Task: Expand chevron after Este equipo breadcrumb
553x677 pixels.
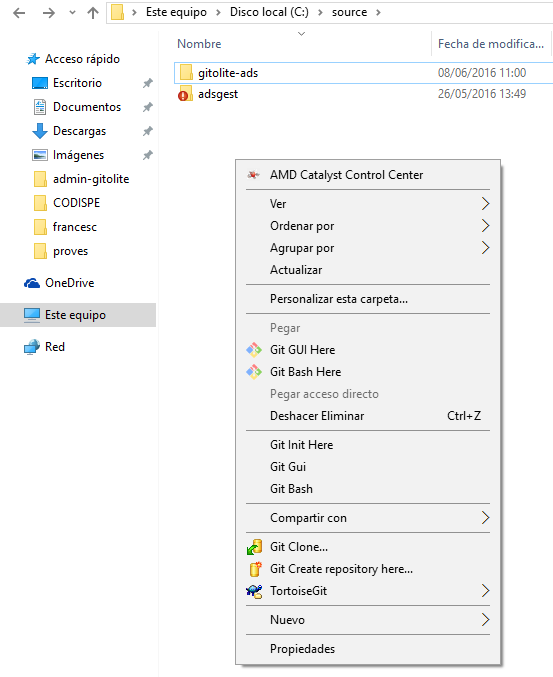Action: [x=134, y=13]
